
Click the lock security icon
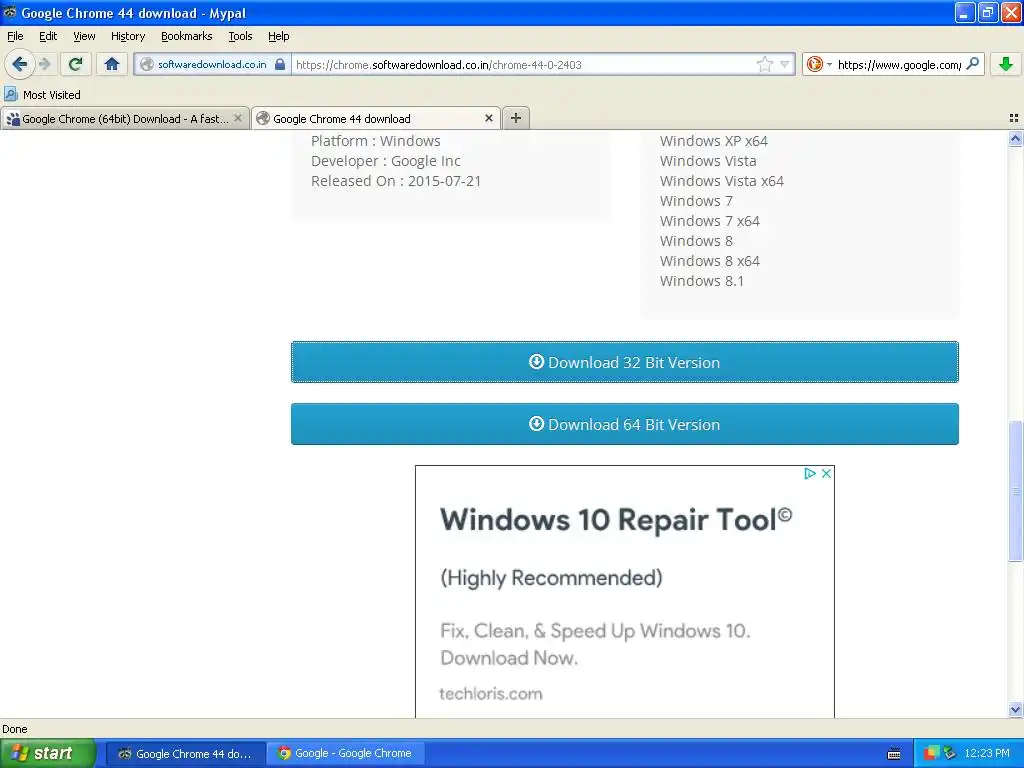click(280, 64)
